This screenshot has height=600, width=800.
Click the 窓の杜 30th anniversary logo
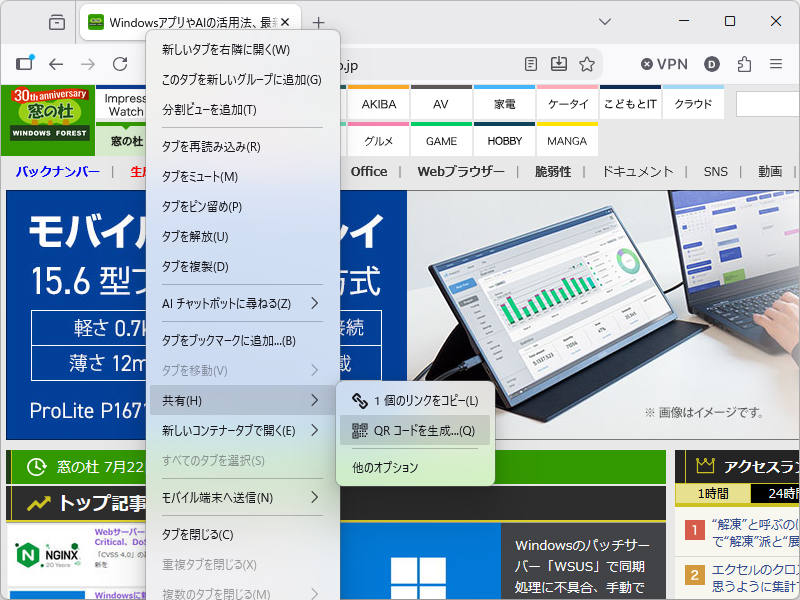[48, 120]
